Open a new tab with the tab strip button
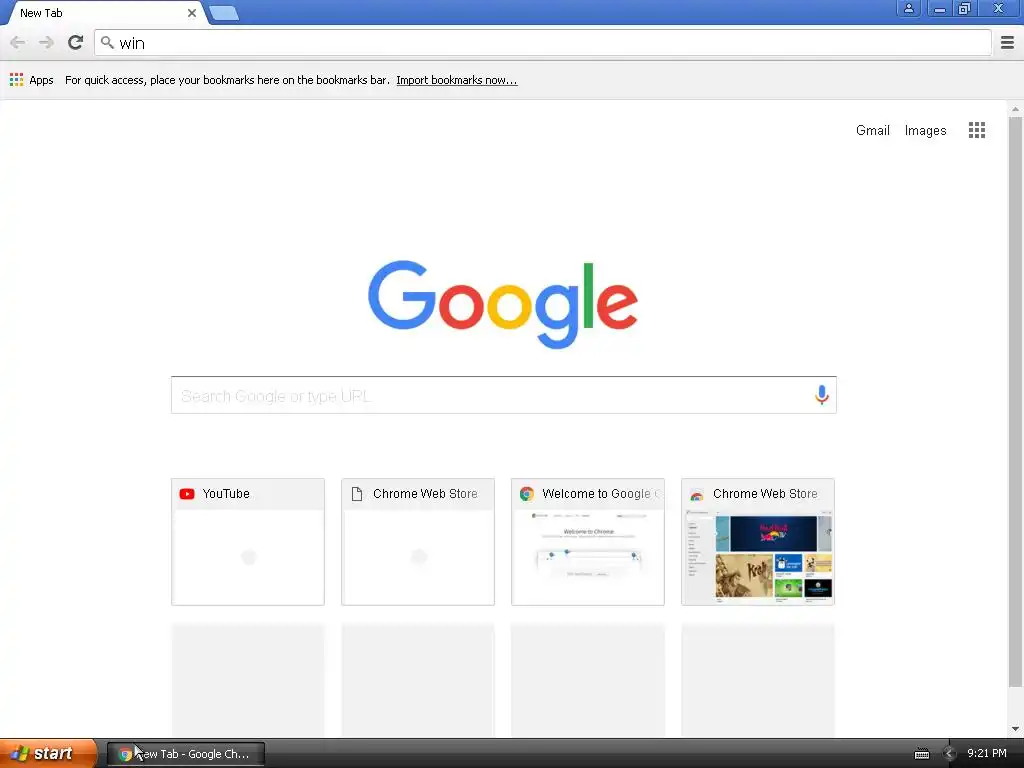The height and width of the screenshot is (768, 1024). coord(224,13)
